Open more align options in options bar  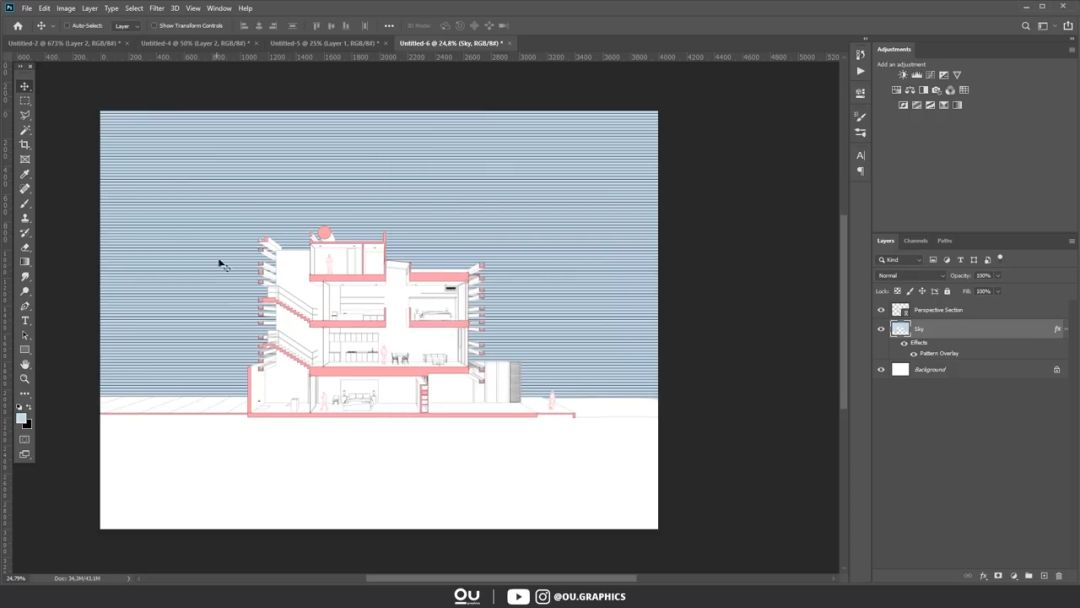[389, 26]
